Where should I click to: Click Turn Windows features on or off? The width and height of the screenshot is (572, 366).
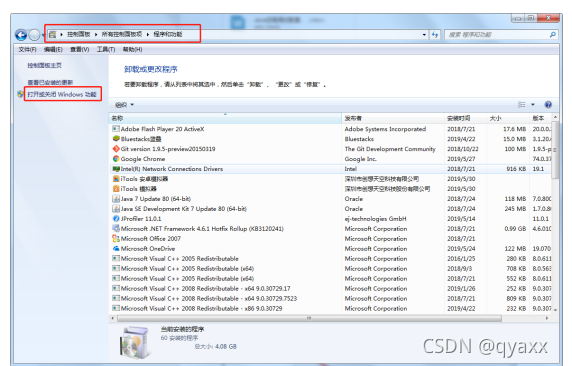coord(62,94)
